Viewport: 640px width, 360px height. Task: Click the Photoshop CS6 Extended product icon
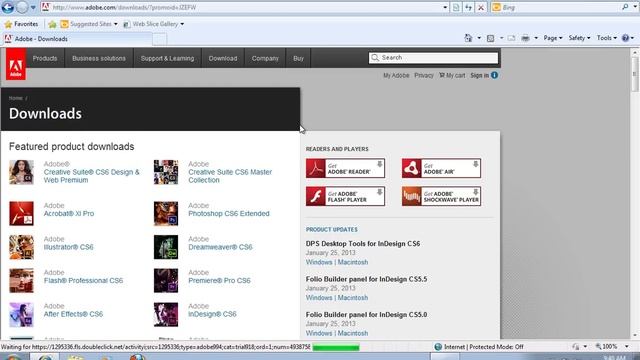(166, 213)
